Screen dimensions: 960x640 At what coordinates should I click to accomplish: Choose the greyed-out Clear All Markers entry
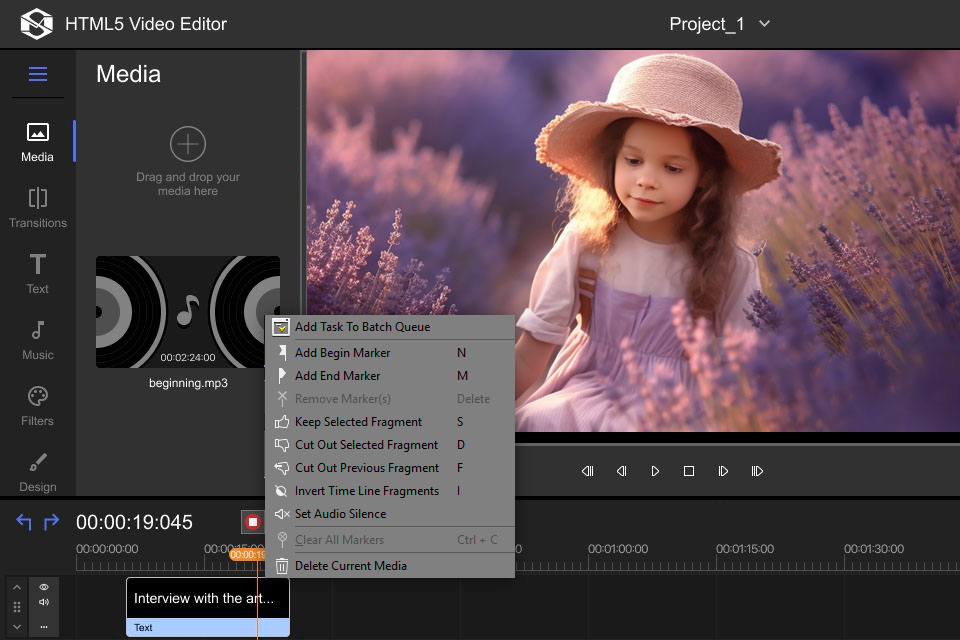coord(390,540)
